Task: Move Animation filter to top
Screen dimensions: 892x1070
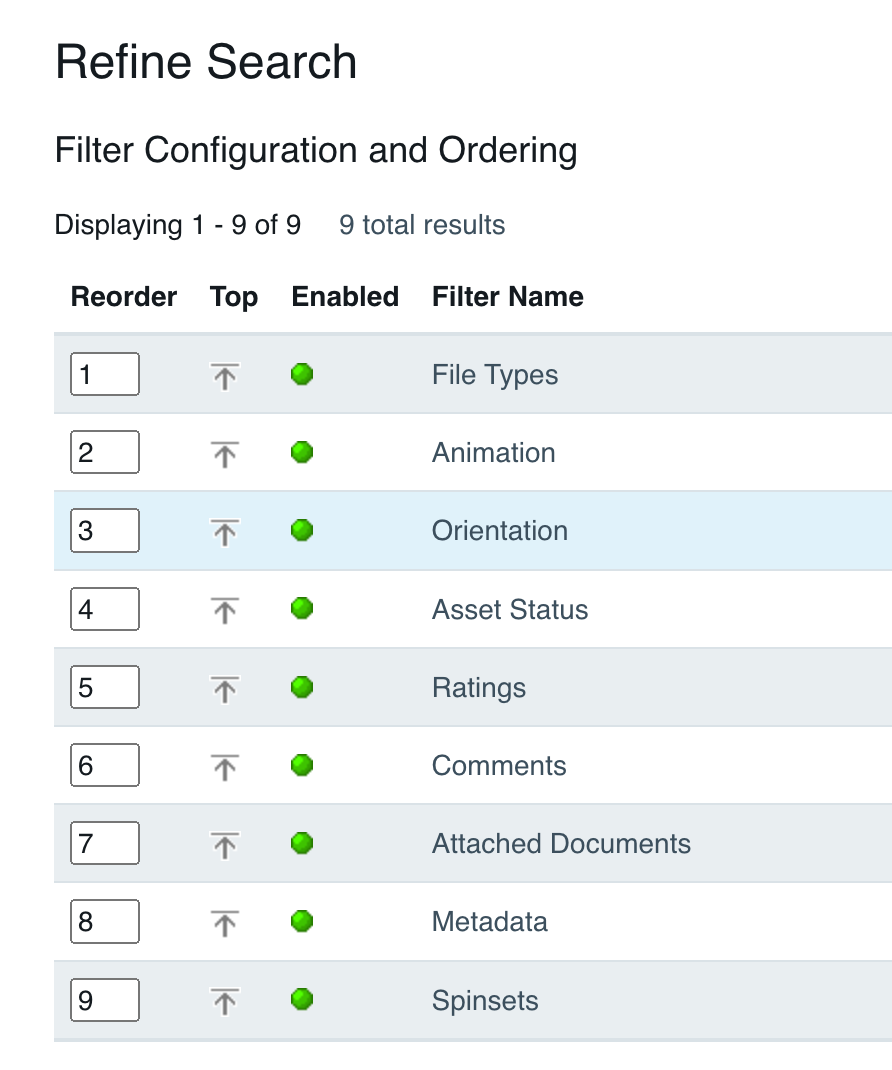Action: pos(225,452)
